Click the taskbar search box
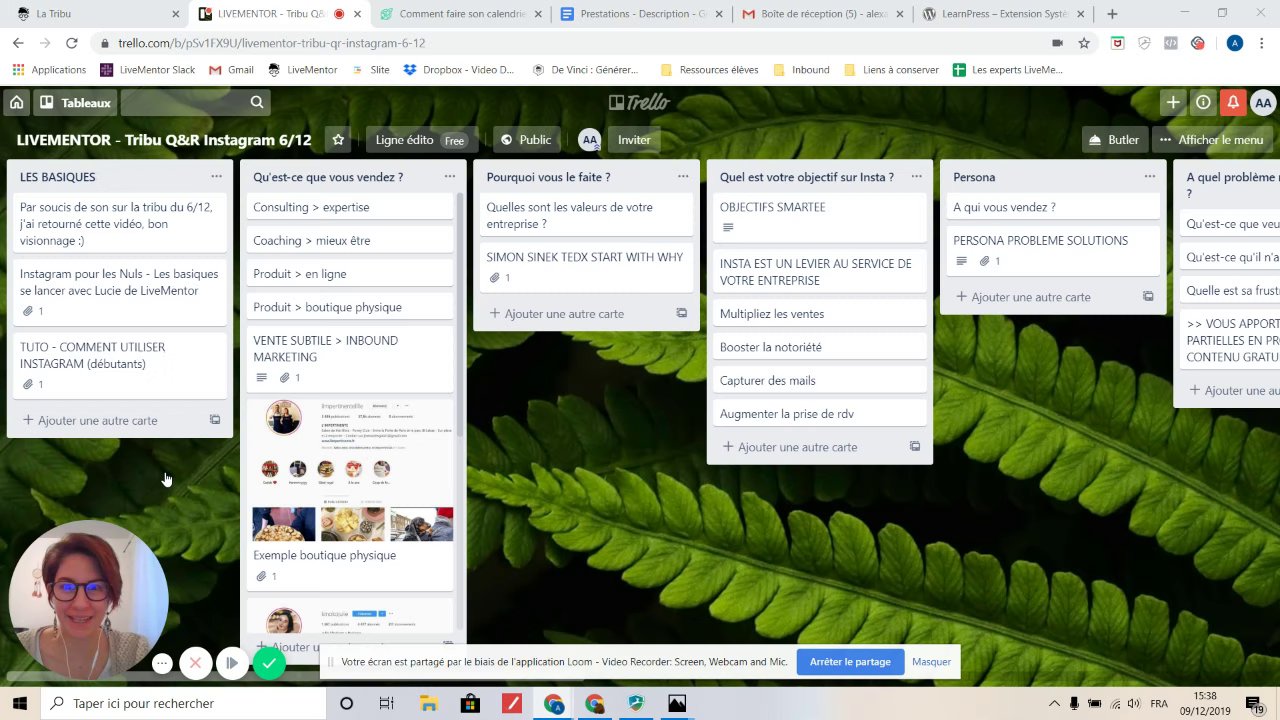Image resolution: width=1280 pixels, height=720 pixels. click(x=183, y=703)
